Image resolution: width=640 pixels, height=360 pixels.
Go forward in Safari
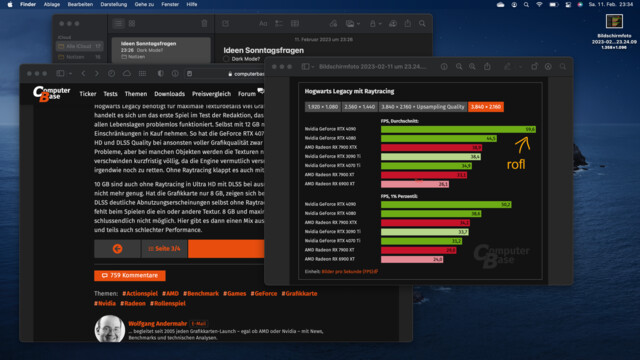(97, 73)
